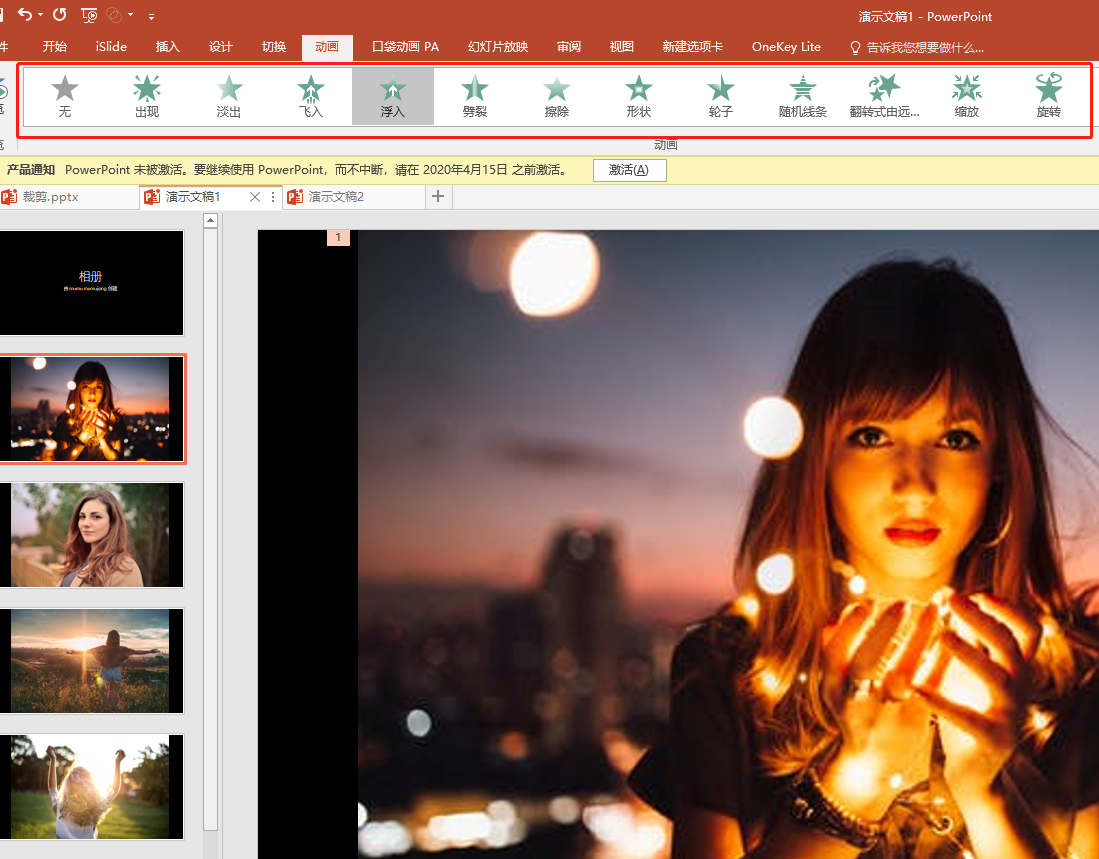Screen dimensions: 1099x859
Task: Start slideshow from beginning via quick access icon
Action: click(89, 15)
